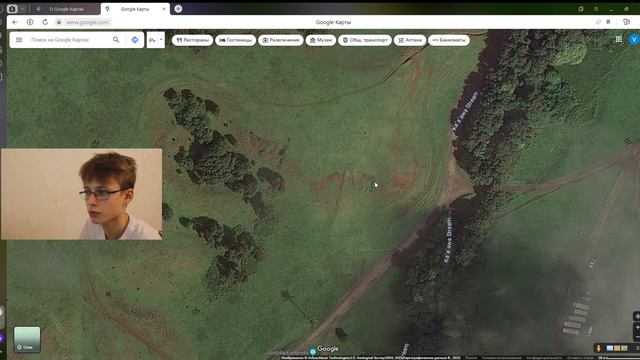Image resolution: width=640 pixels, height=360 pixels.
Task: Filter by Гостиницы chip
Action: click(236, 40)
